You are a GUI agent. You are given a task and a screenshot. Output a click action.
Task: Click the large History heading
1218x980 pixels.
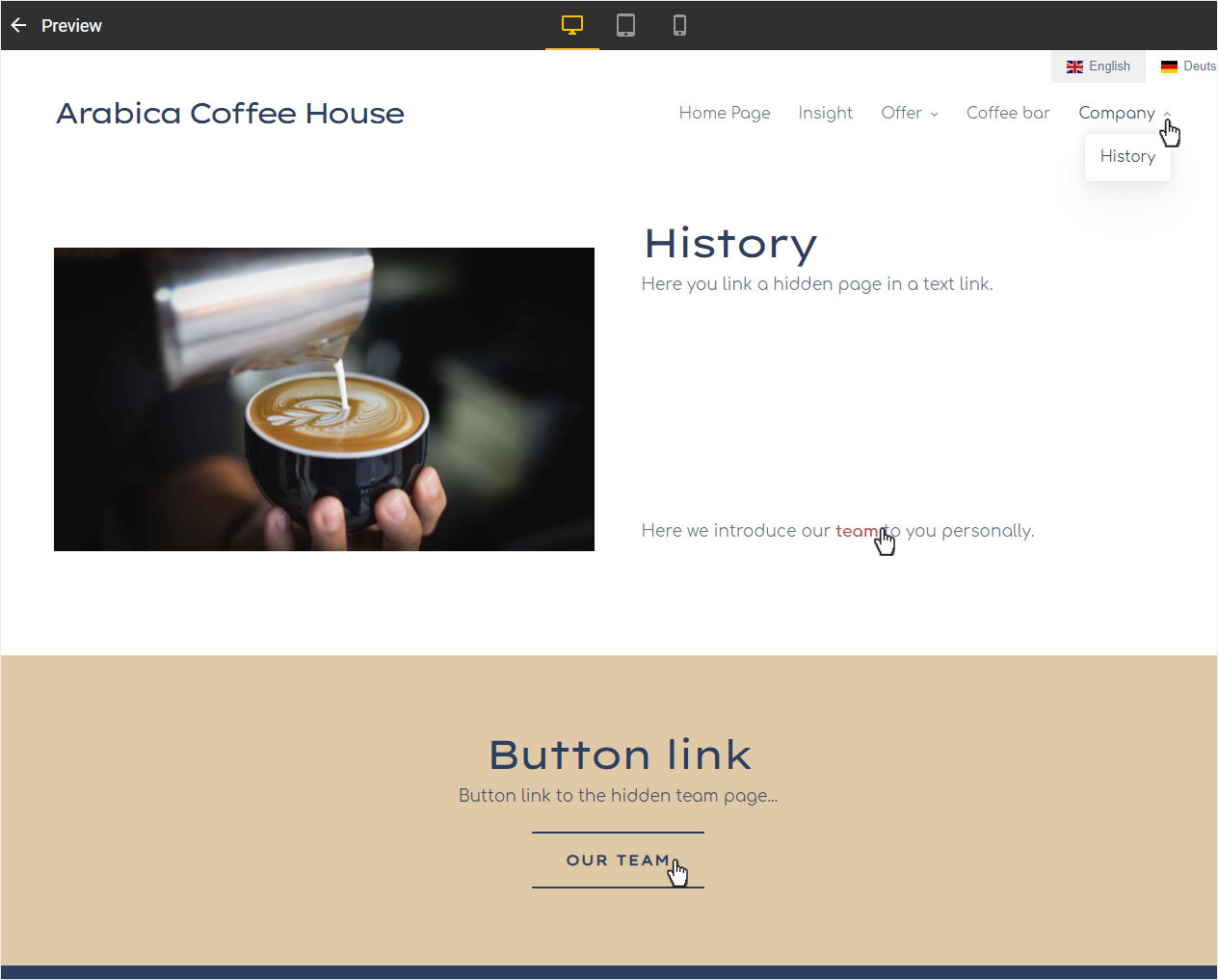730,244
